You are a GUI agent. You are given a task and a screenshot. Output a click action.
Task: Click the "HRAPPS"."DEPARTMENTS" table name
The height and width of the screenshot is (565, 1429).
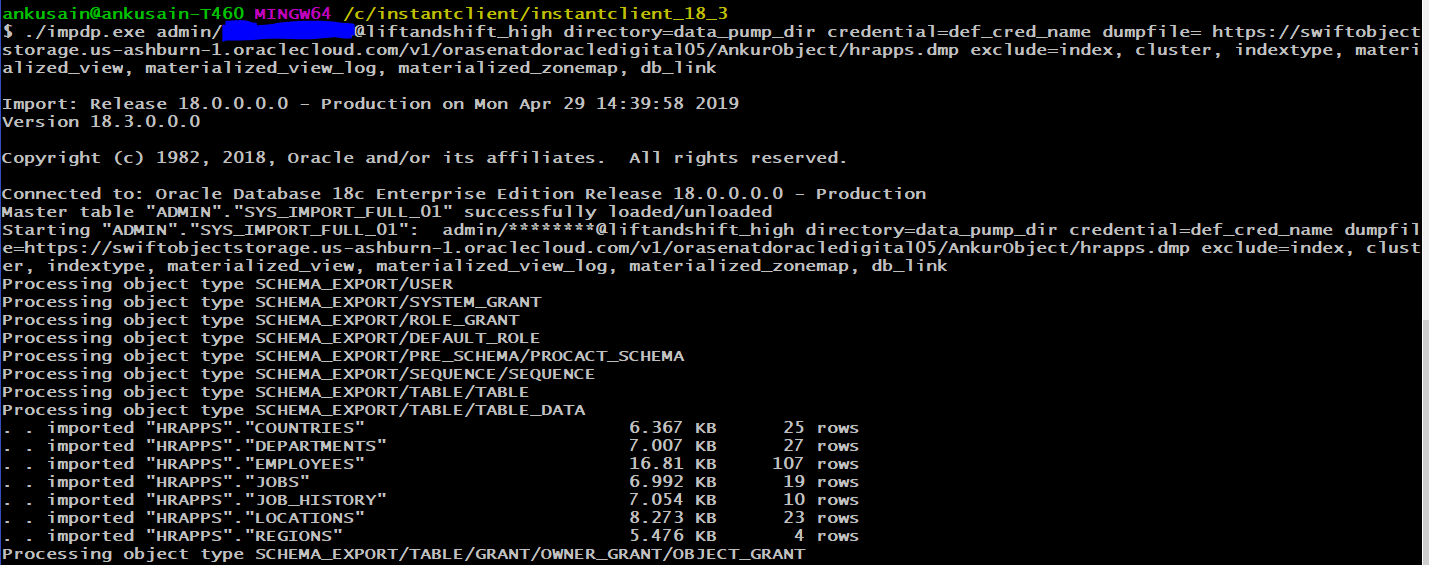[x=266, y=446]
